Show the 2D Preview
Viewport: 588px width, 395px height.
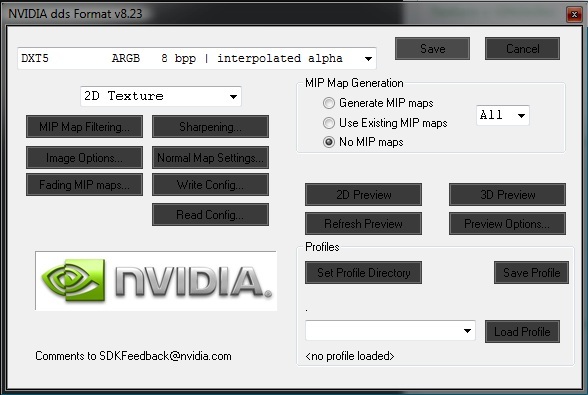coord(363,194)
